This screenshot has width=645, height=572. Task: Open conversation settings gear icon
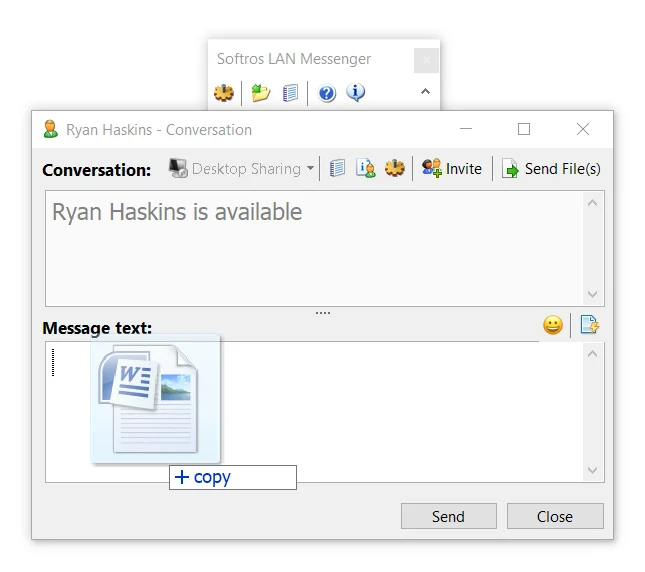[394, 168]
